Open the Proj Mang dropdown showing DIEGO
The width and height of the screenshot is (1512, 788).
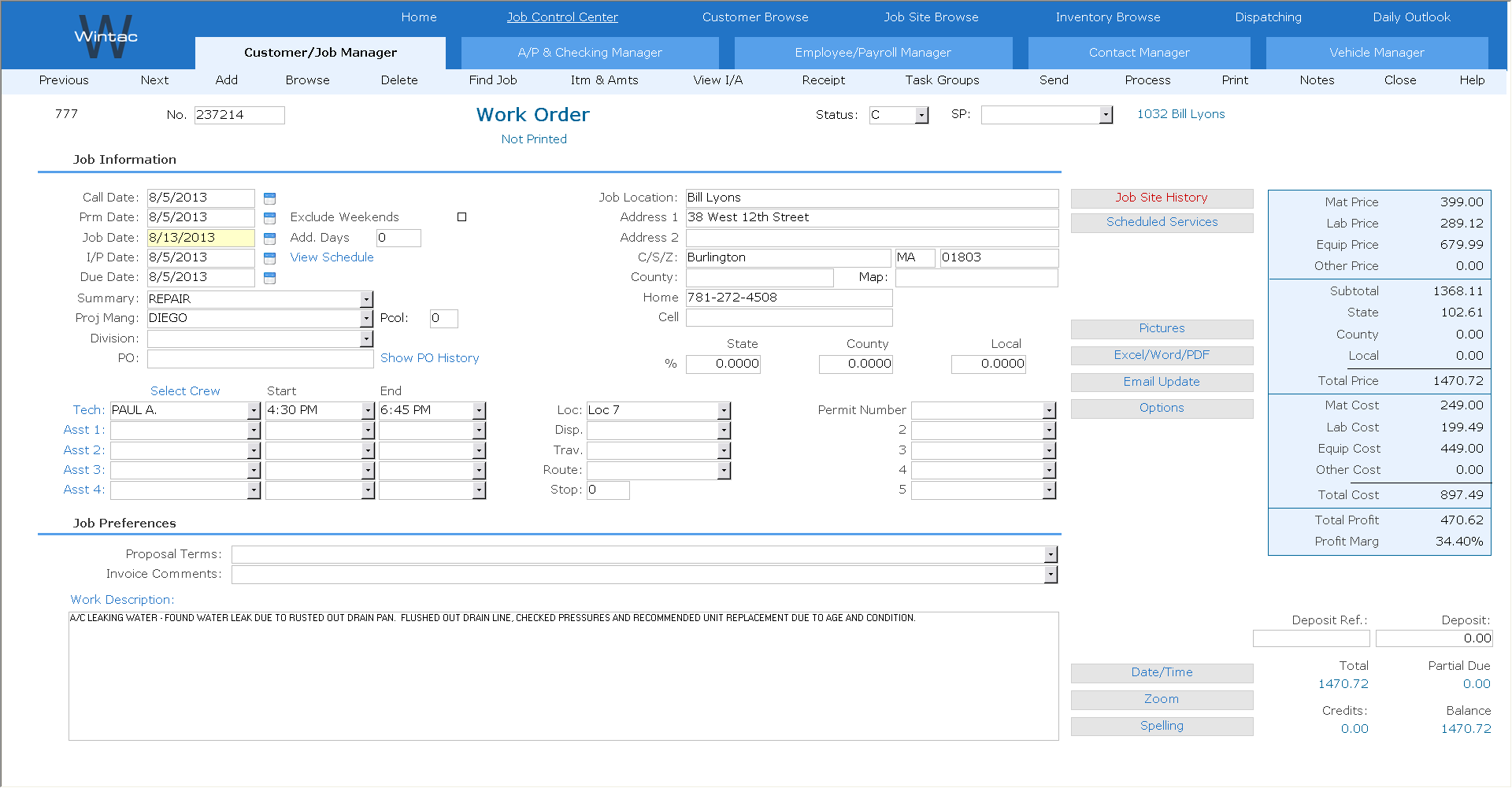point(366,318)
